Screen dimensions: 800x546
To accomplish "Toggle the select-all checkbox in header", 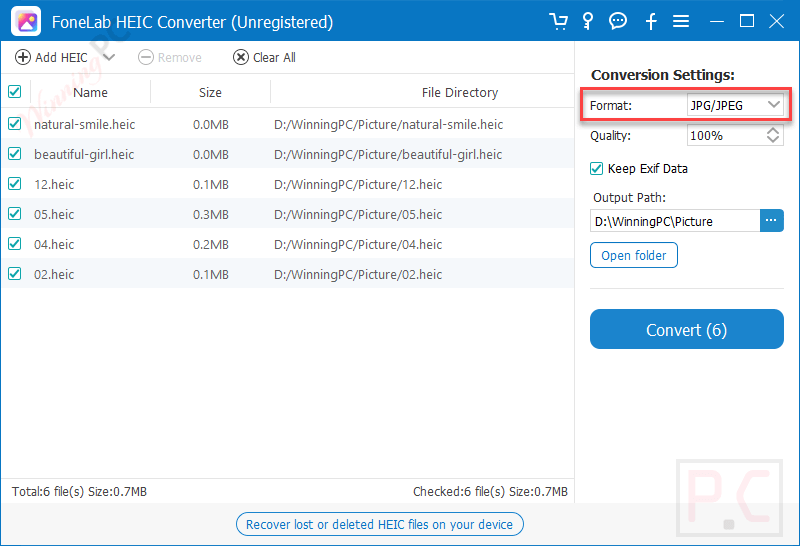I will click(x=15, y=92).
